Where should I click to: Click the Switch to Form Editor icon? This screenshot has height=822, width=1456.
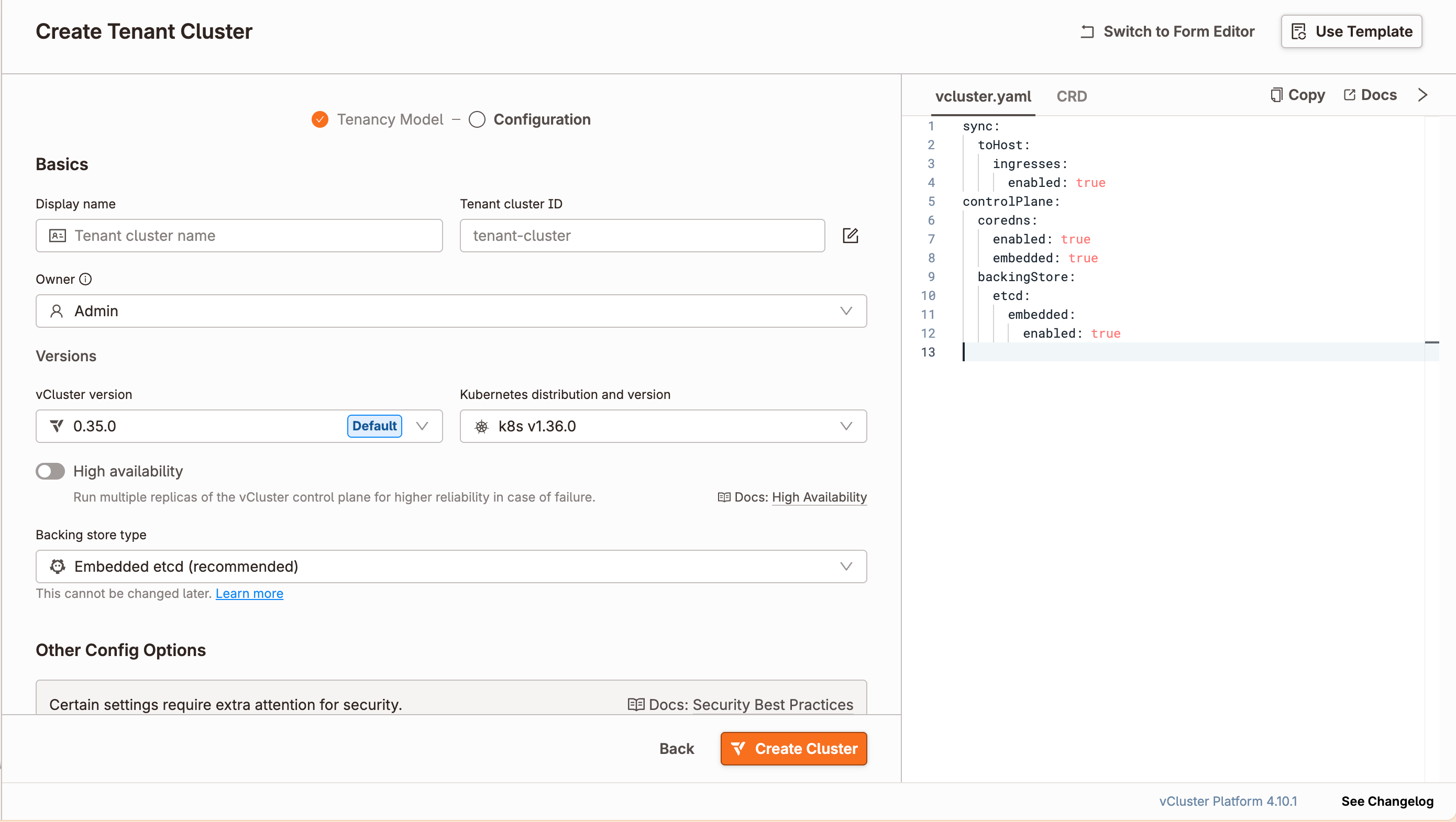point(1087,31)
